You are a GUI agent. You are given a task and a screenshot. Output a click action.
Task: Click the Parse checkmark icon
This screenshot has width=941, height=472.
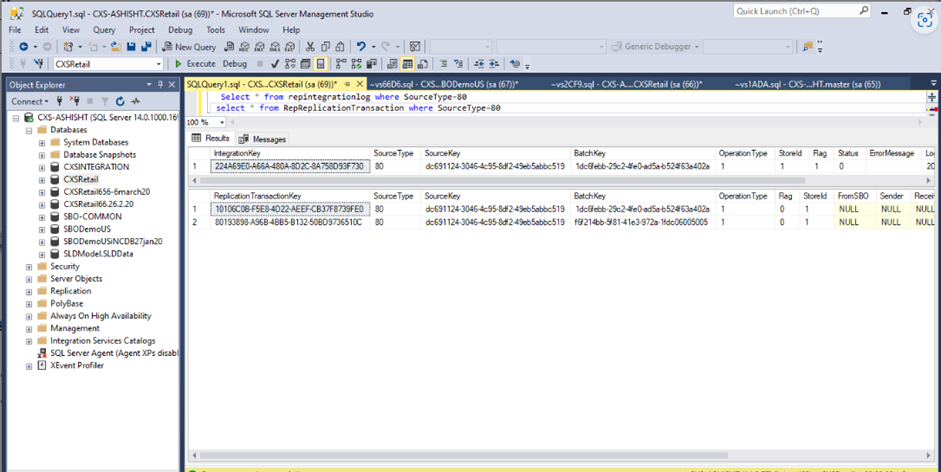[275, 64]
